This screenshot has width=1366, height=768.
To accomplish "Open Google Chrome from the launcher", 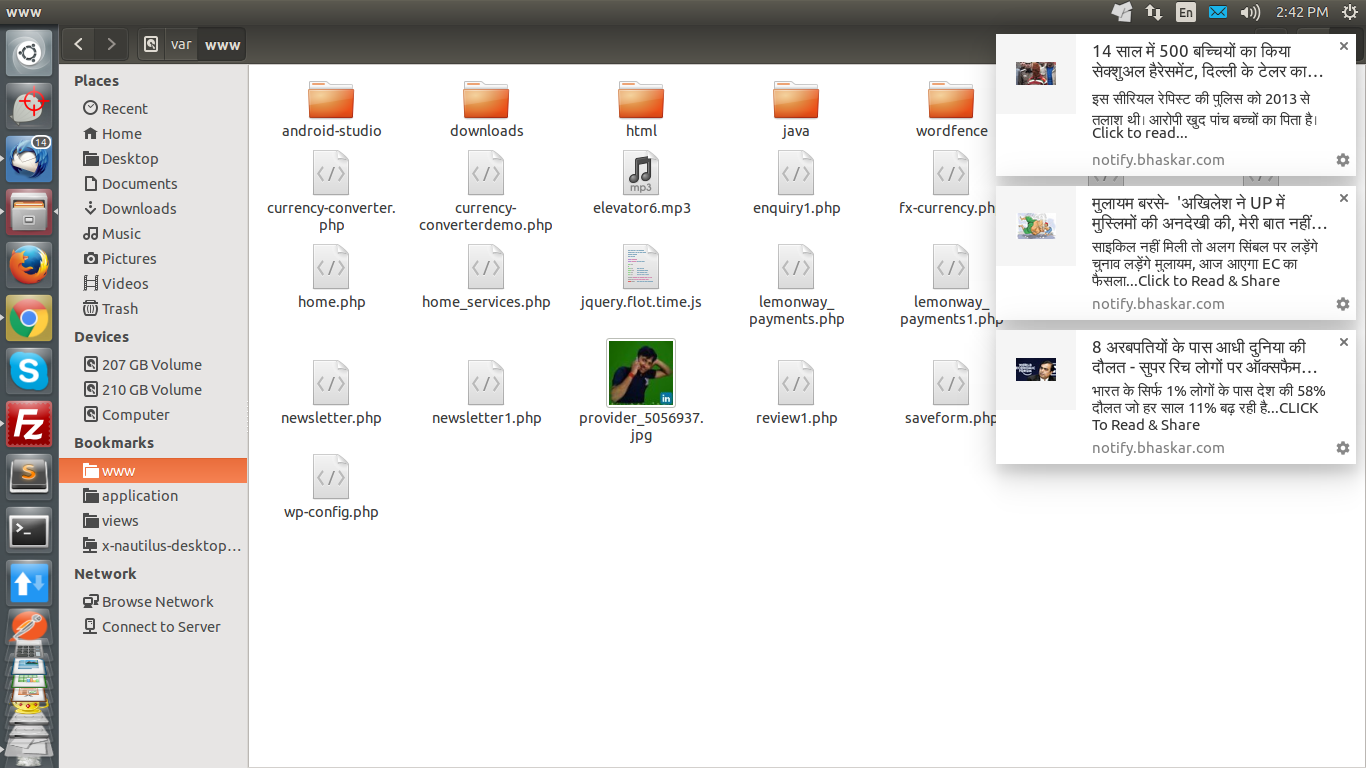I will (x=29, y=319).
